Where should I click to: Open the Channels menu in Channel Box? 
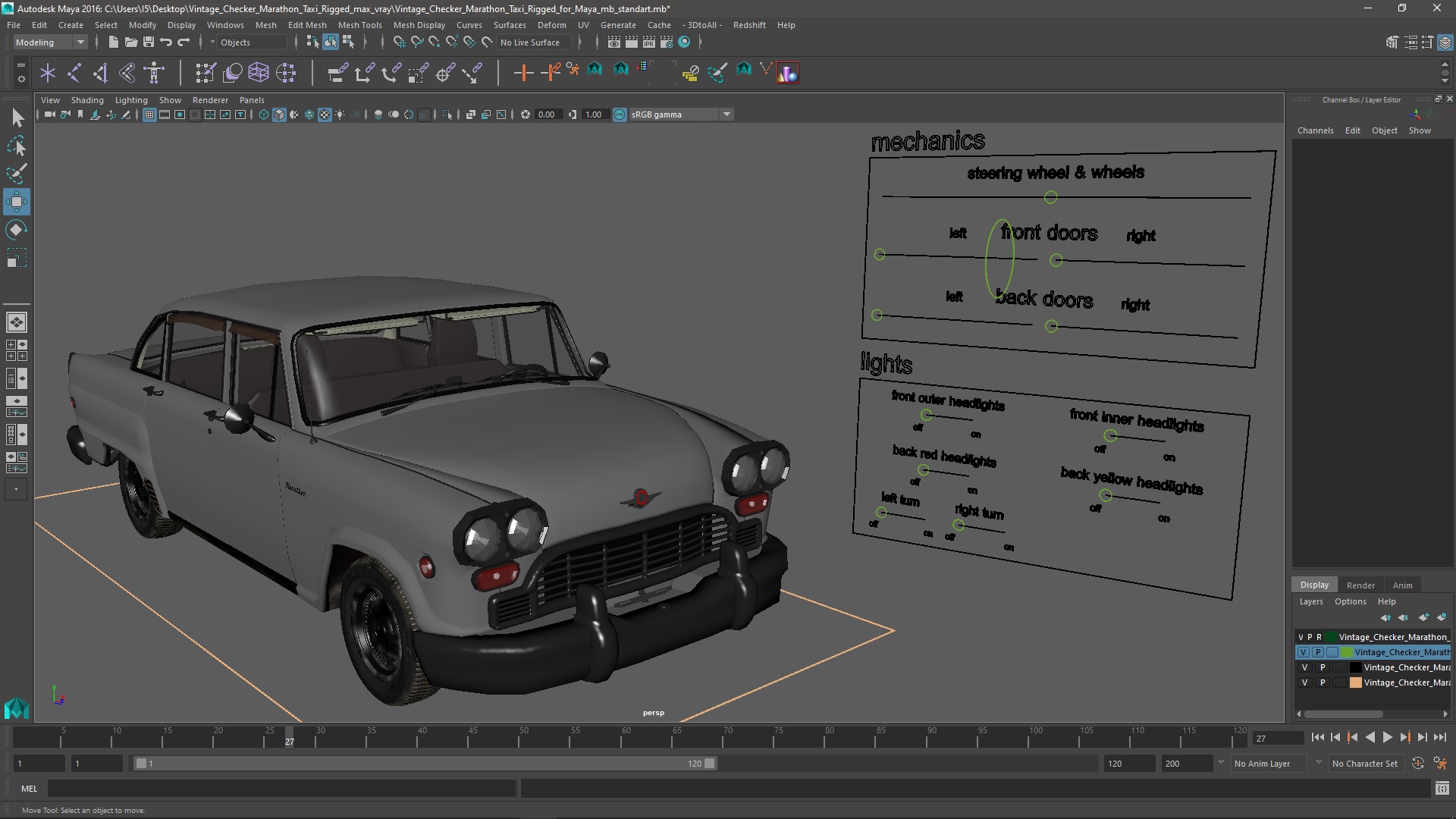[1315, 130]
